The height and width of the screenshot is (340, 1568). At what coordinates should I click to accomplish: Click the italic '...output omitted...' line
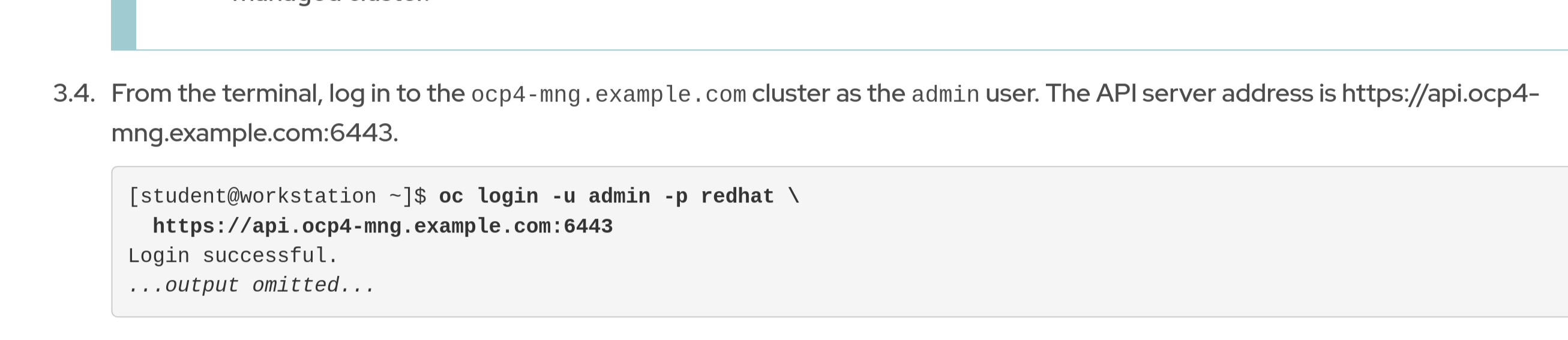(x=251, y=285)
